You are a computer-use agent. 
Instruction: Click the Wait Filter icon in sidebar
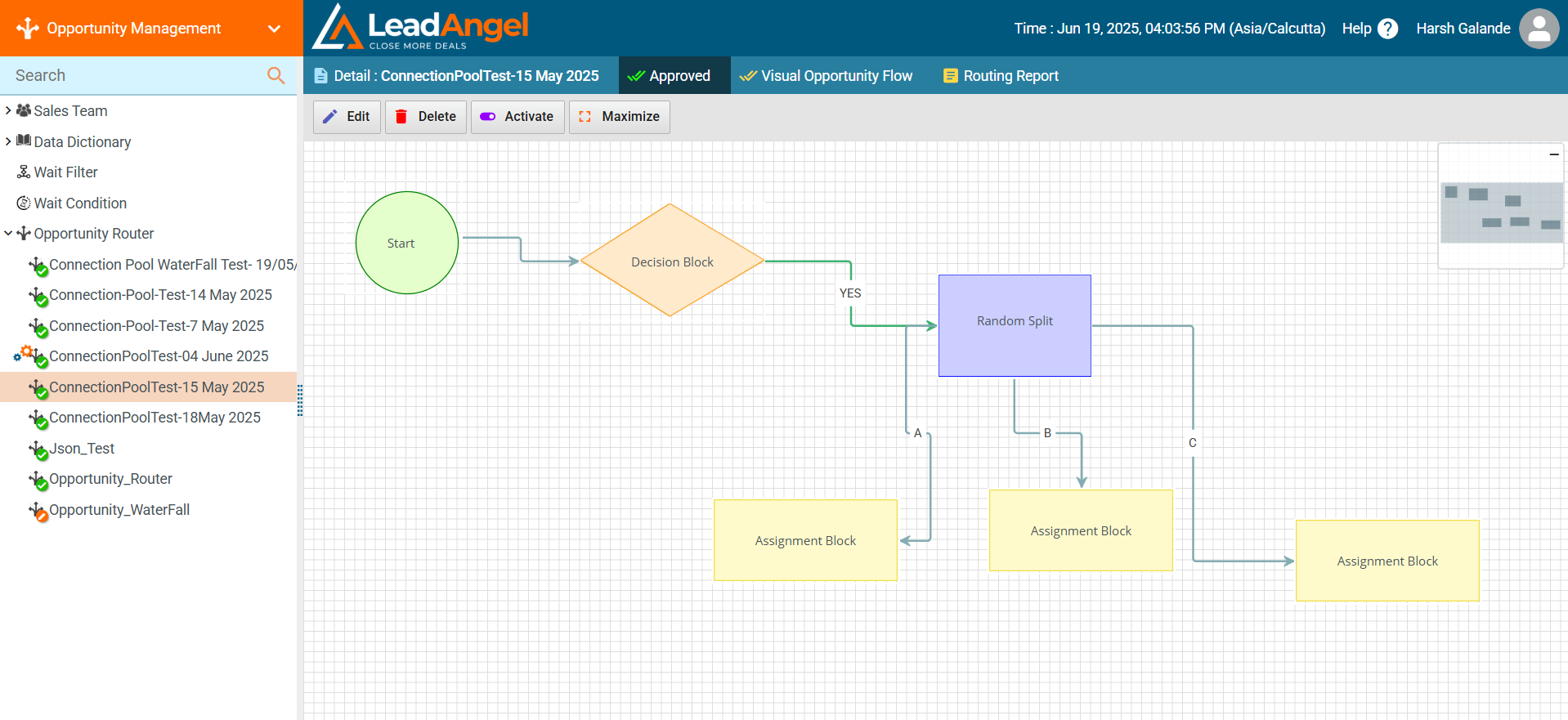(x=24, y=172)
